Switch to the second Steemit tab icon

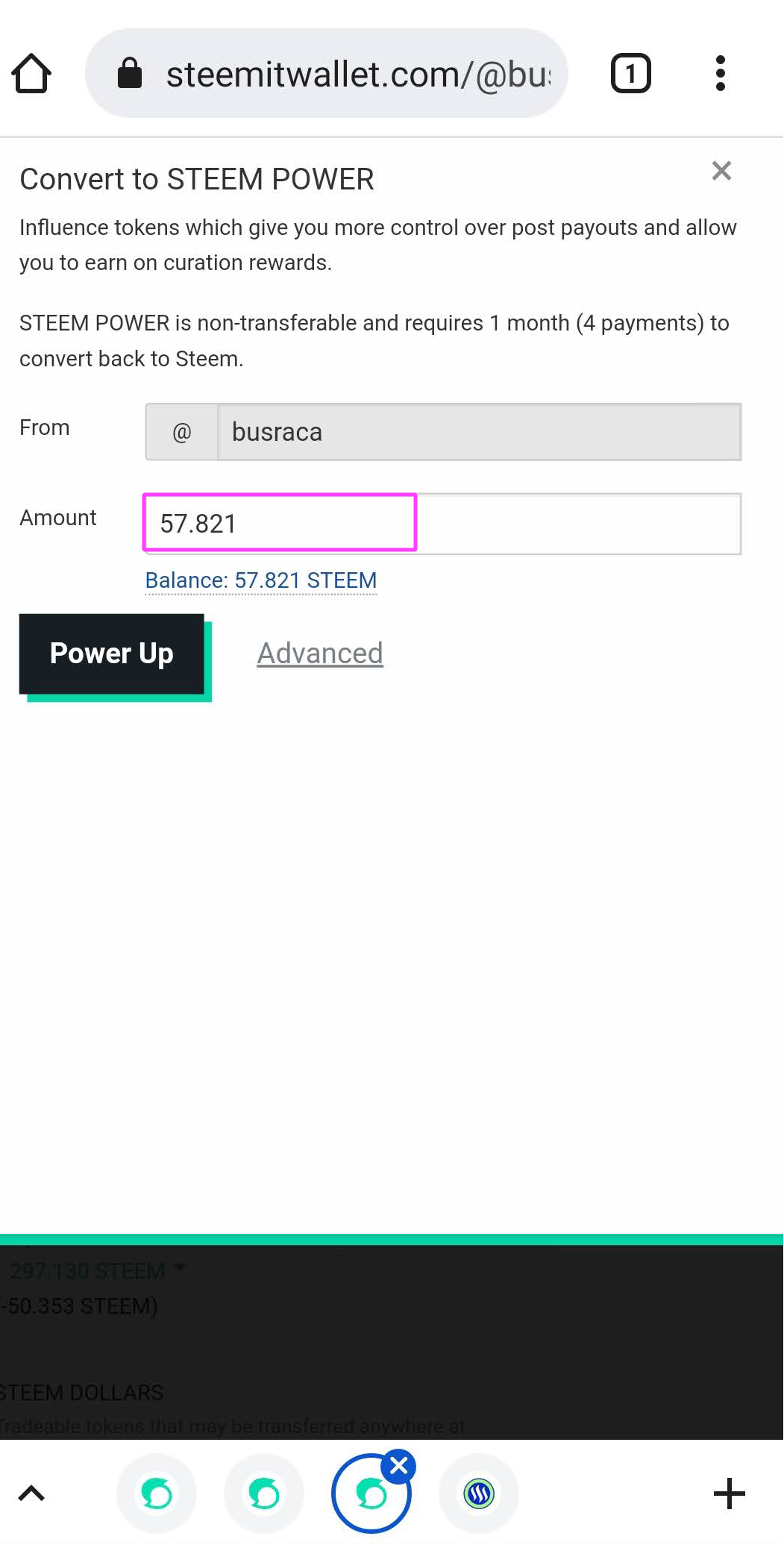pos(264,1494)
